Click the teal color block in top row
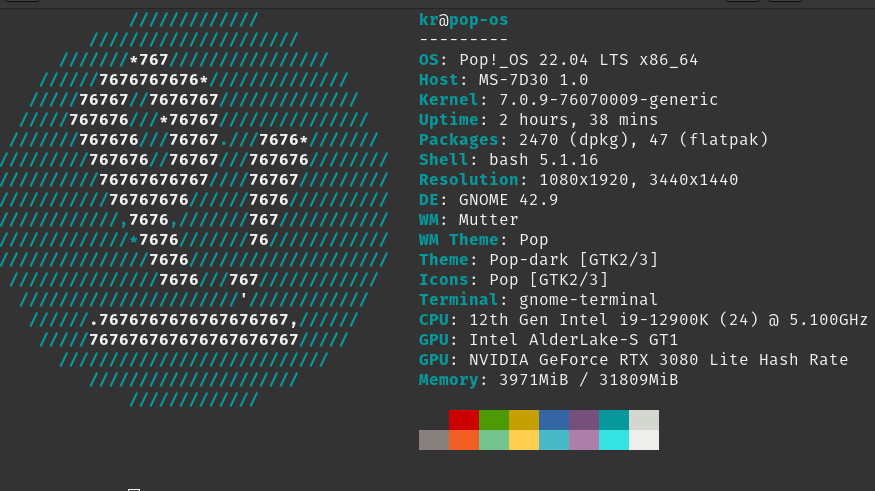The image size is (875, 491). coord(614,420)
